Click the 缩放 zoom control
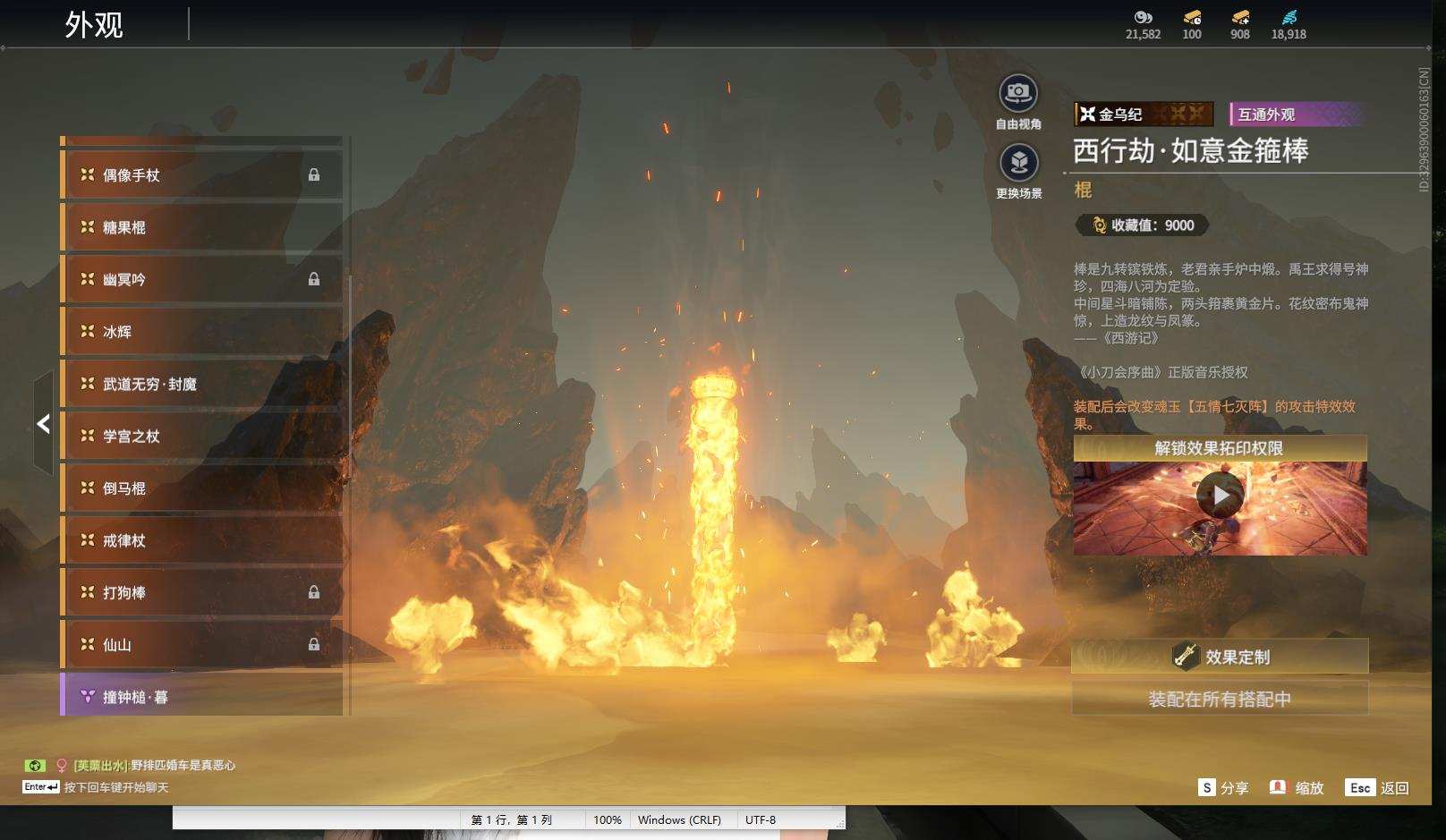The image size is (1446, 840). tap(1297, 787)
